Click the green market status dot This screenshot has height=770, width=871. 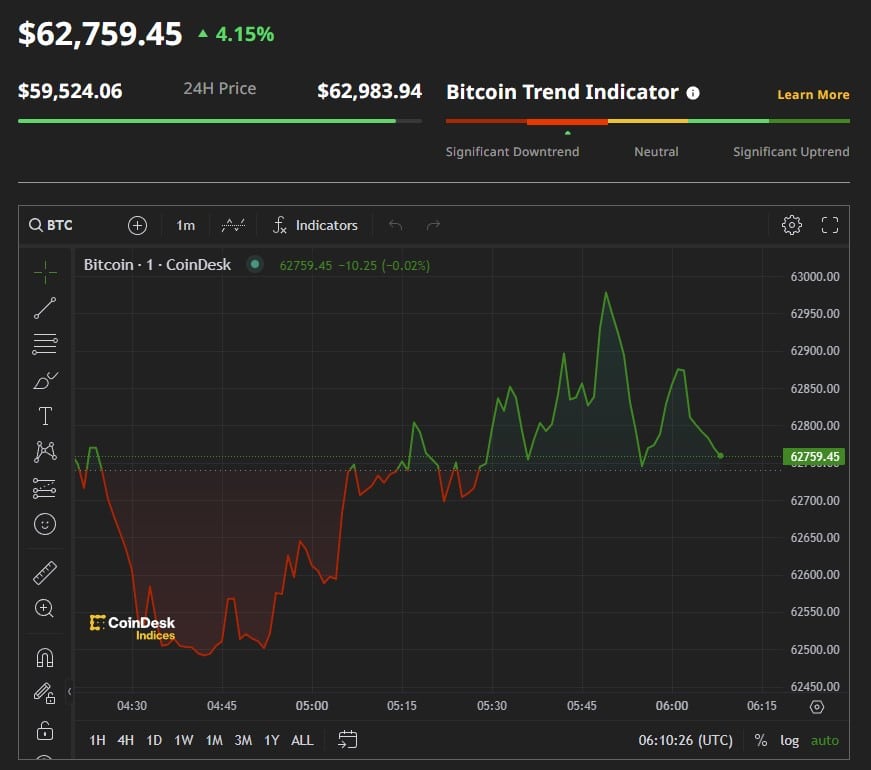(x=255, y=264)
